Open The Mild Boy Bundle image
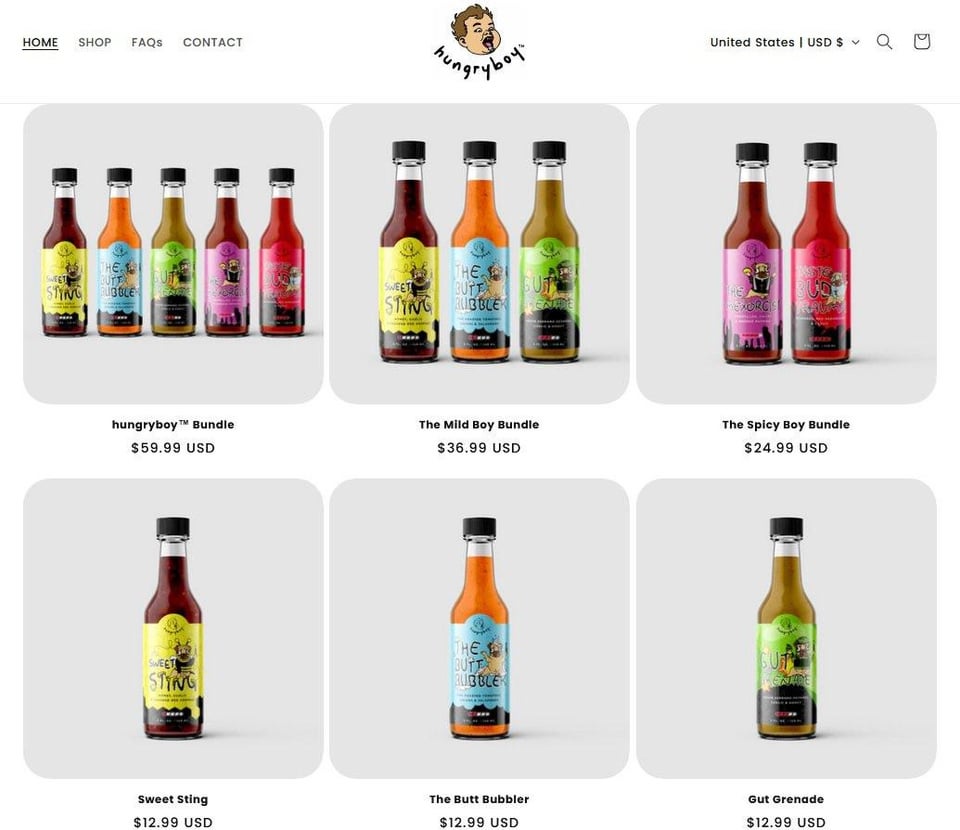Screen dimensions: 960x830 coord(479,254)
